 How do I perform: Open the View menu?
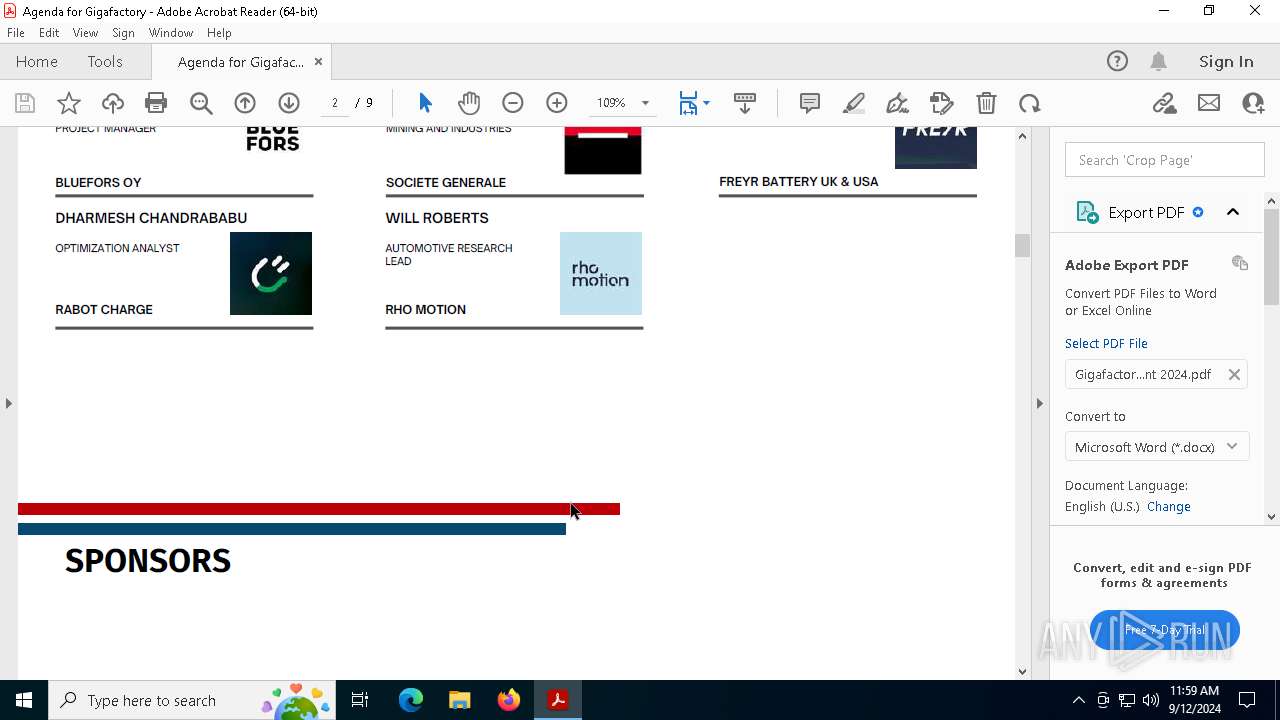click(85, 32)
